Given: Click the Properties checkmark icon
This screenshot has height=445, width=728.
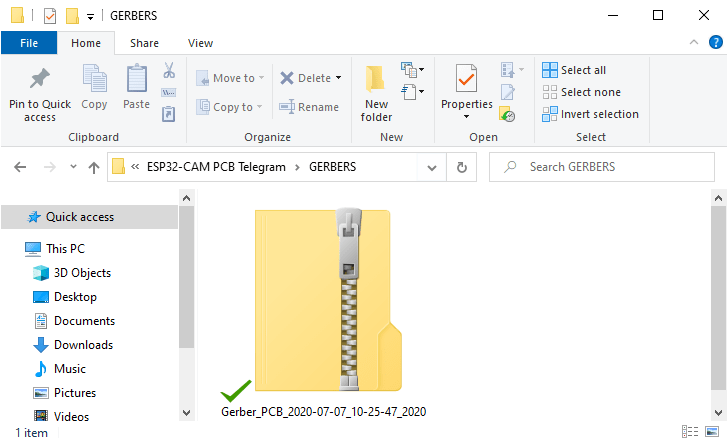Looking at the screenshot, I should tap(466, 78).
